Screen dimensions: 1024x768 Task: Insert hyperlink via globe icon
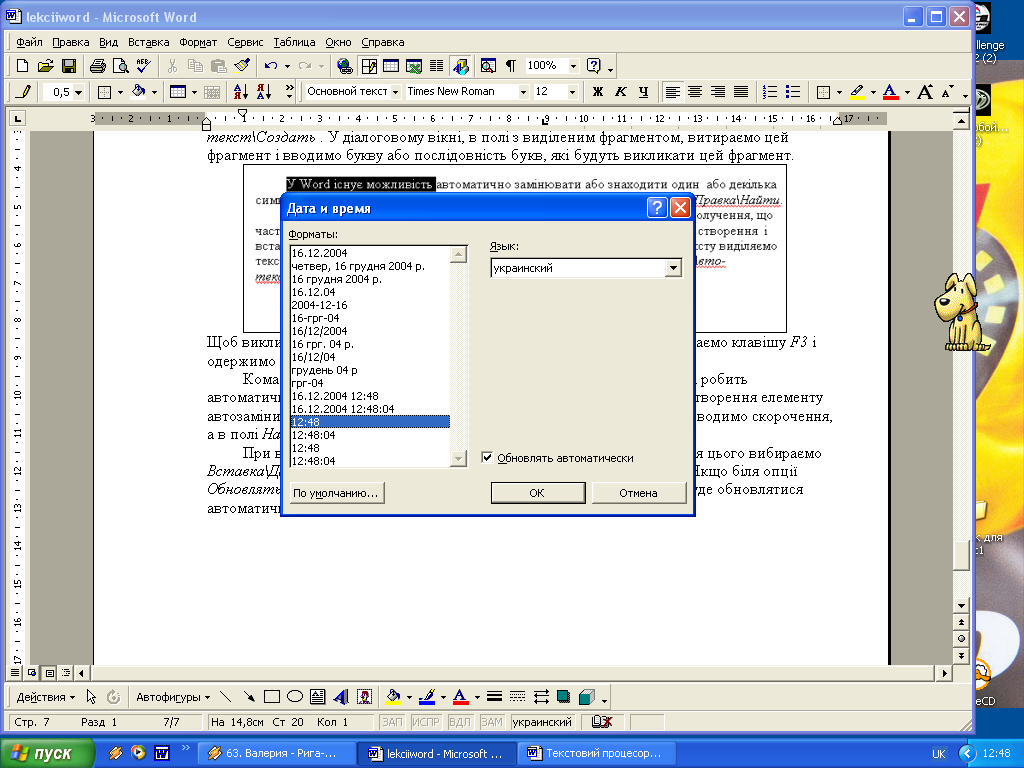point(345,65)
